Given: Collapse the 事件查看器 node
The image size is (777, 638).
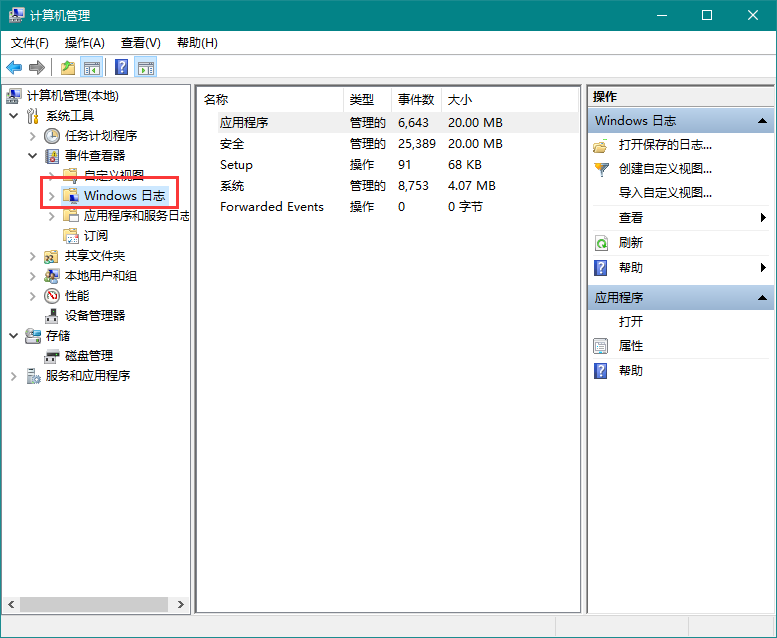Looking at the screenshot, I should click(x=33, y=156).
